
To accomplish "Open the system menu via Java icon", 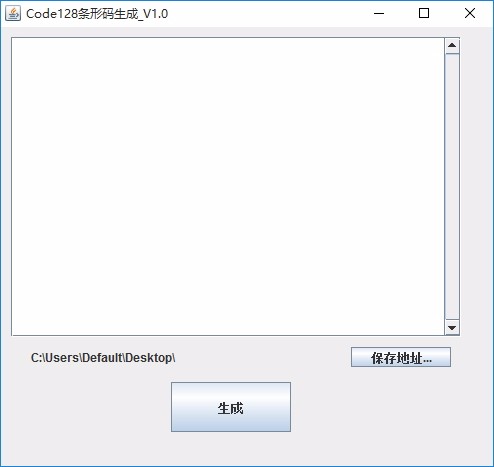I will tap(13, 14).
